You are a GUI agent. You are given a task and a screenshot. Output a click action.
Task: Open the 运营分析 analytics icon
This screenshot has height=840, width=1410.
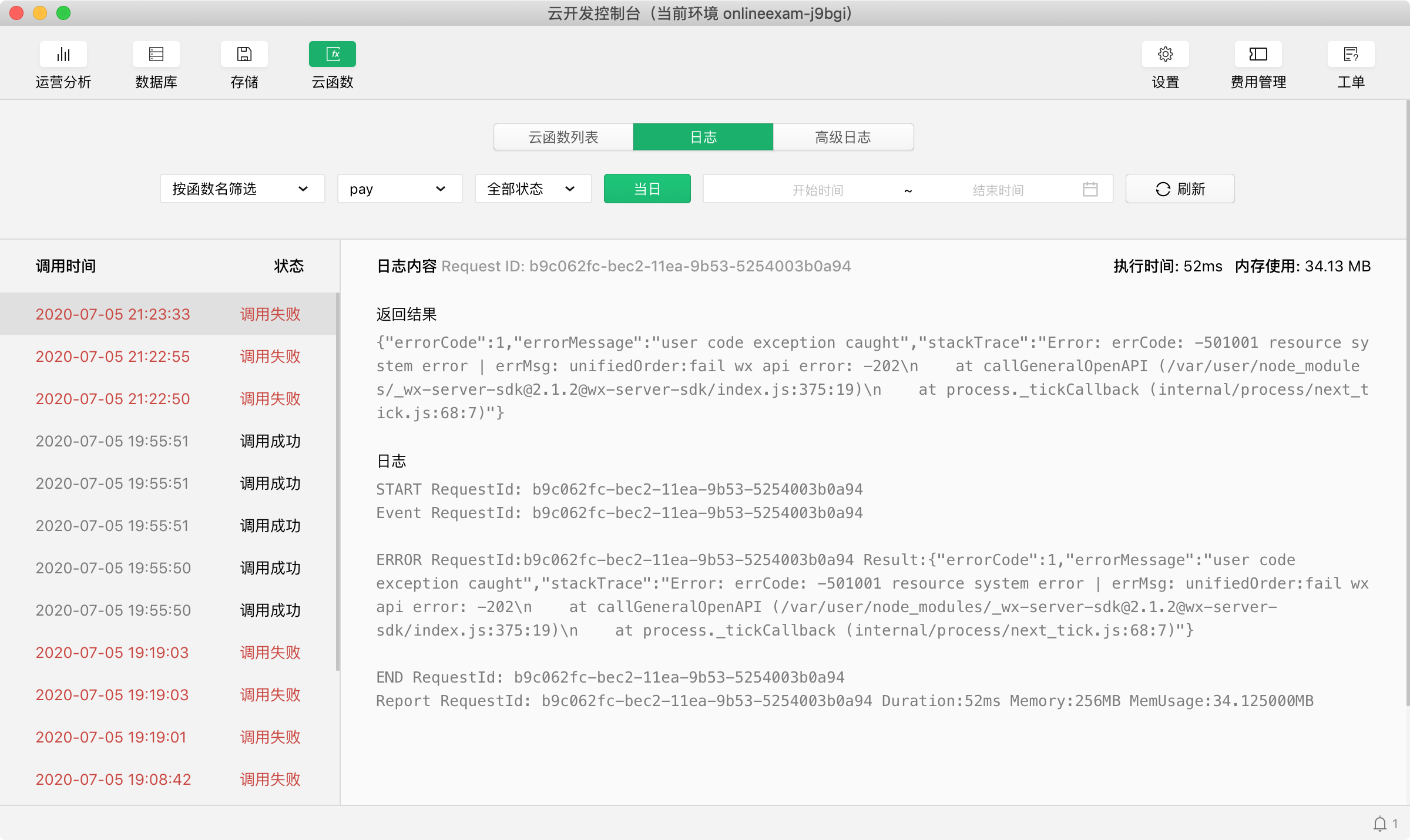click(x=63, y=55)
